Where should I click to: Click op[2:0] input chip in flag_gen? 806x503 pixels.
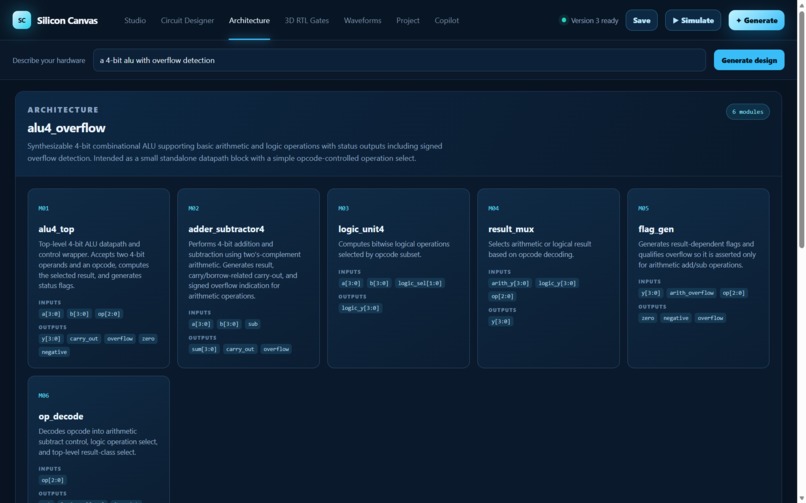coord(734,293)
